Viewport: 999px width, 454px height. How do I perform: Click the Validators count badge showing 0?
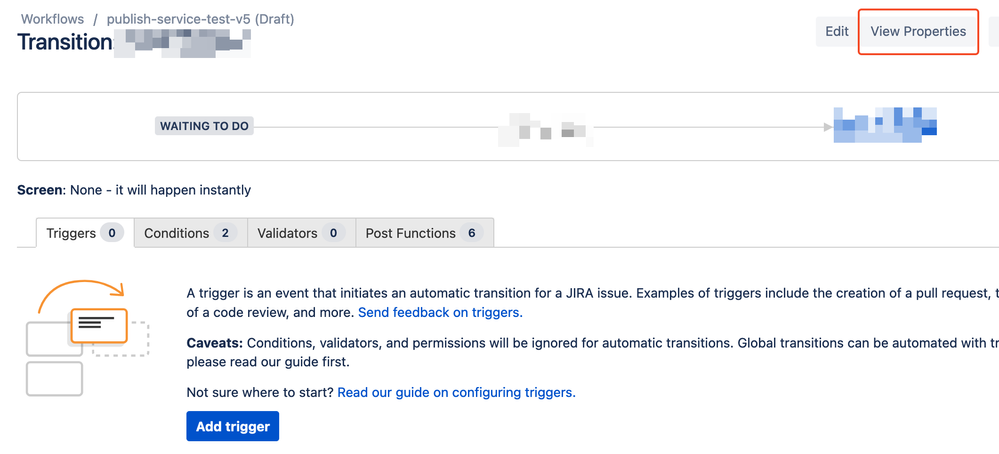[333, 233]
